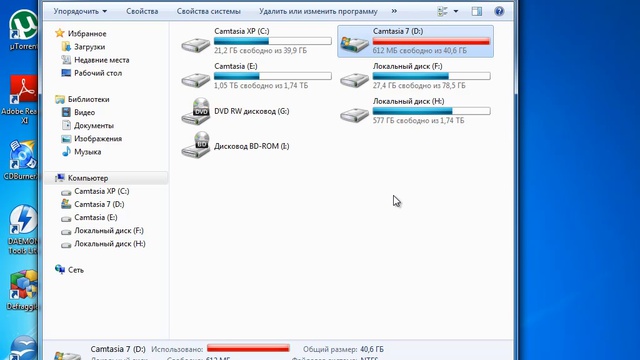640x360 pixels.
Task: Open Сеть in the navigation pane
Action: coord(76,270)
